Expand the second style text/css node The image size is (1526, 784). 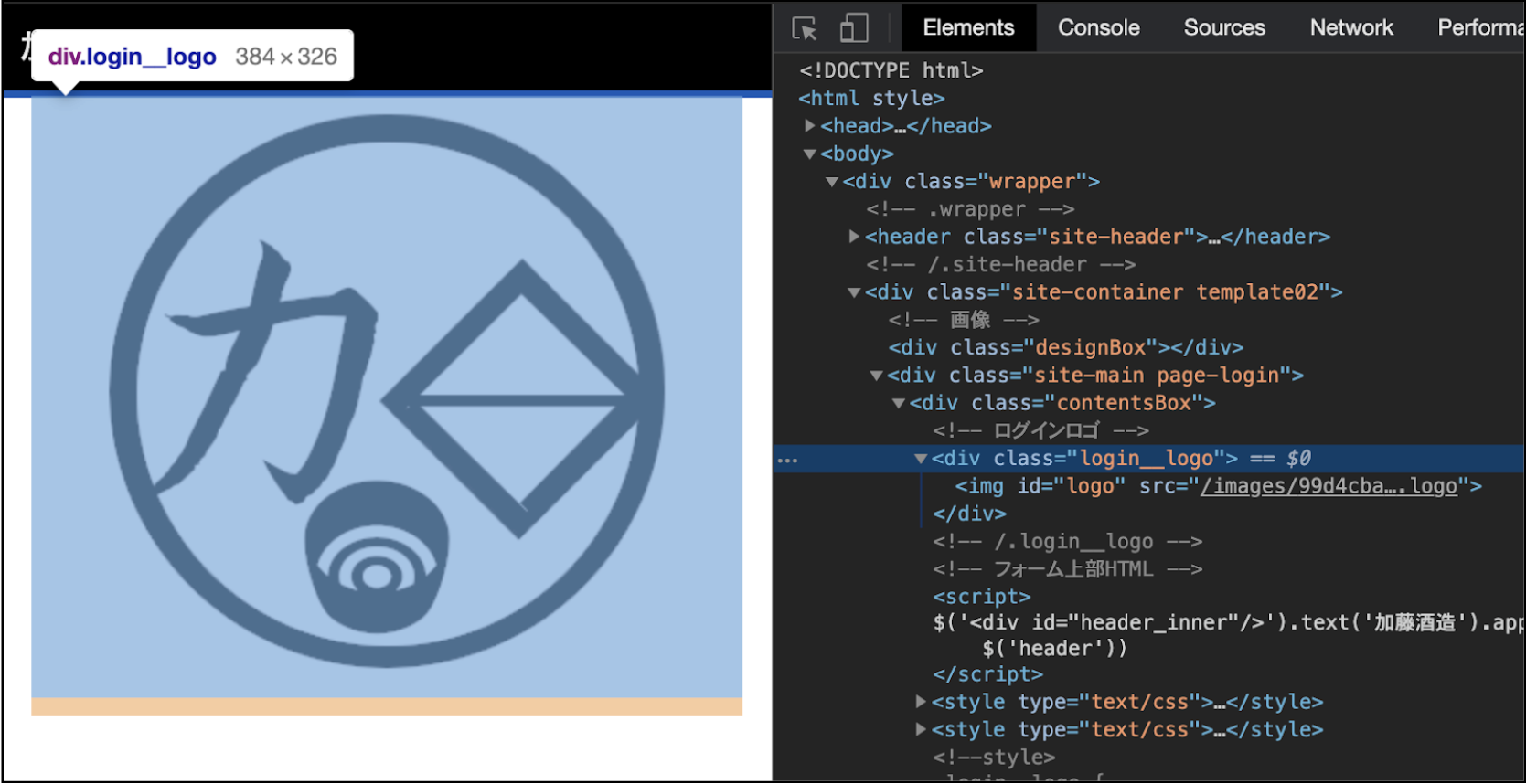pos(921,729)
